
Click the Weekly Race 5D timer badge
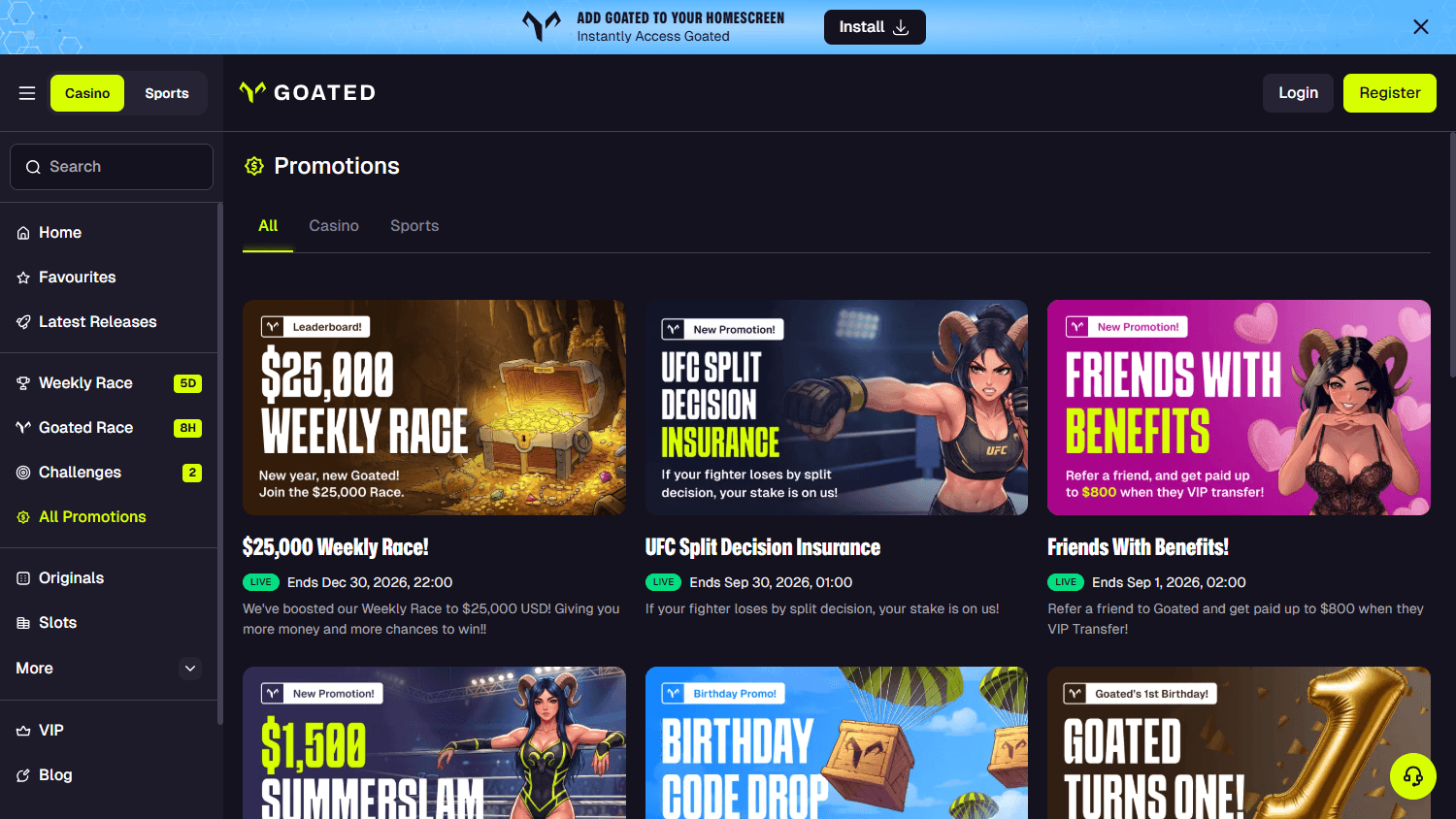click(187, 383)
